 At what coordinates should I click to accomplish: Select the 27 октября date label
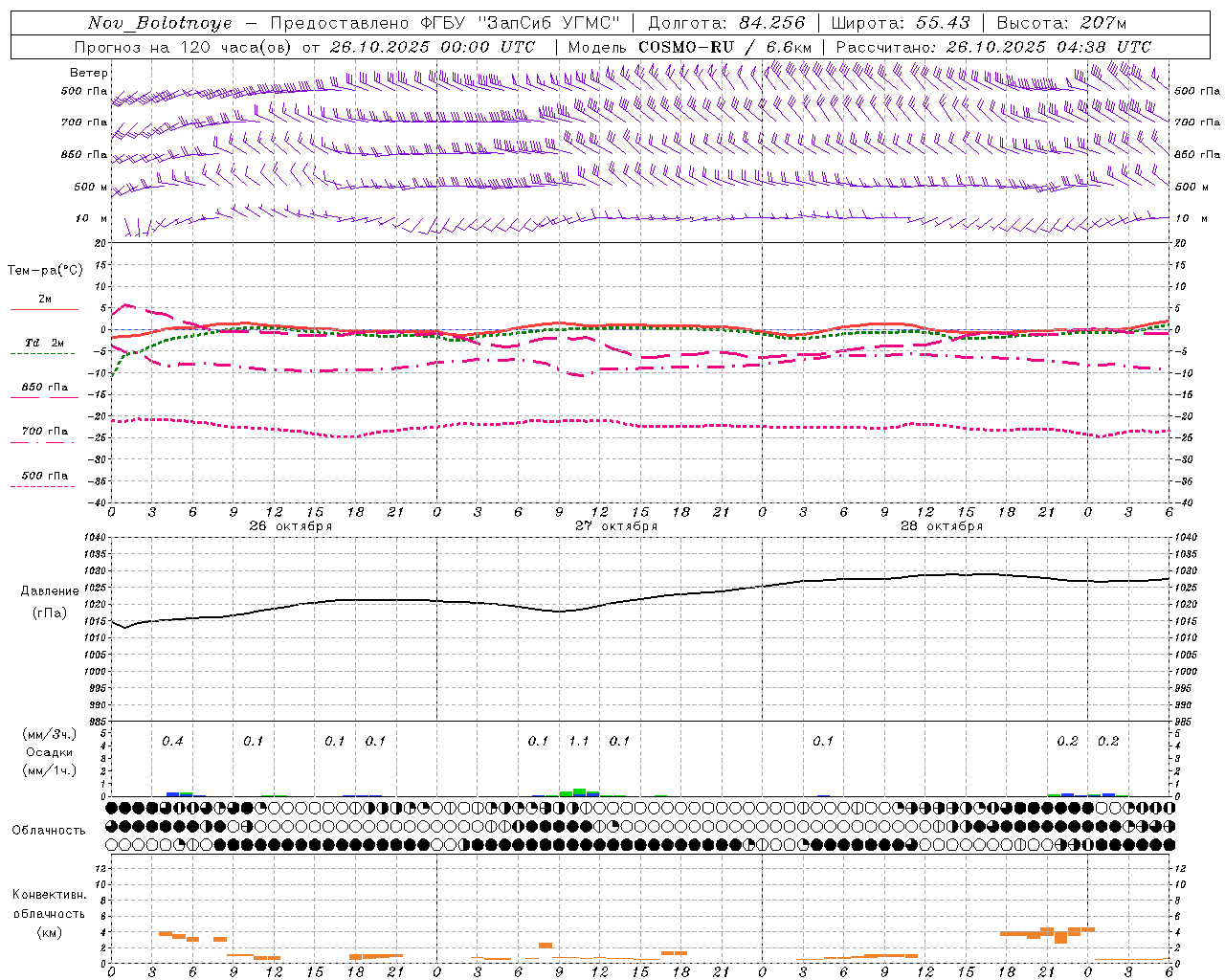(615, 526)
